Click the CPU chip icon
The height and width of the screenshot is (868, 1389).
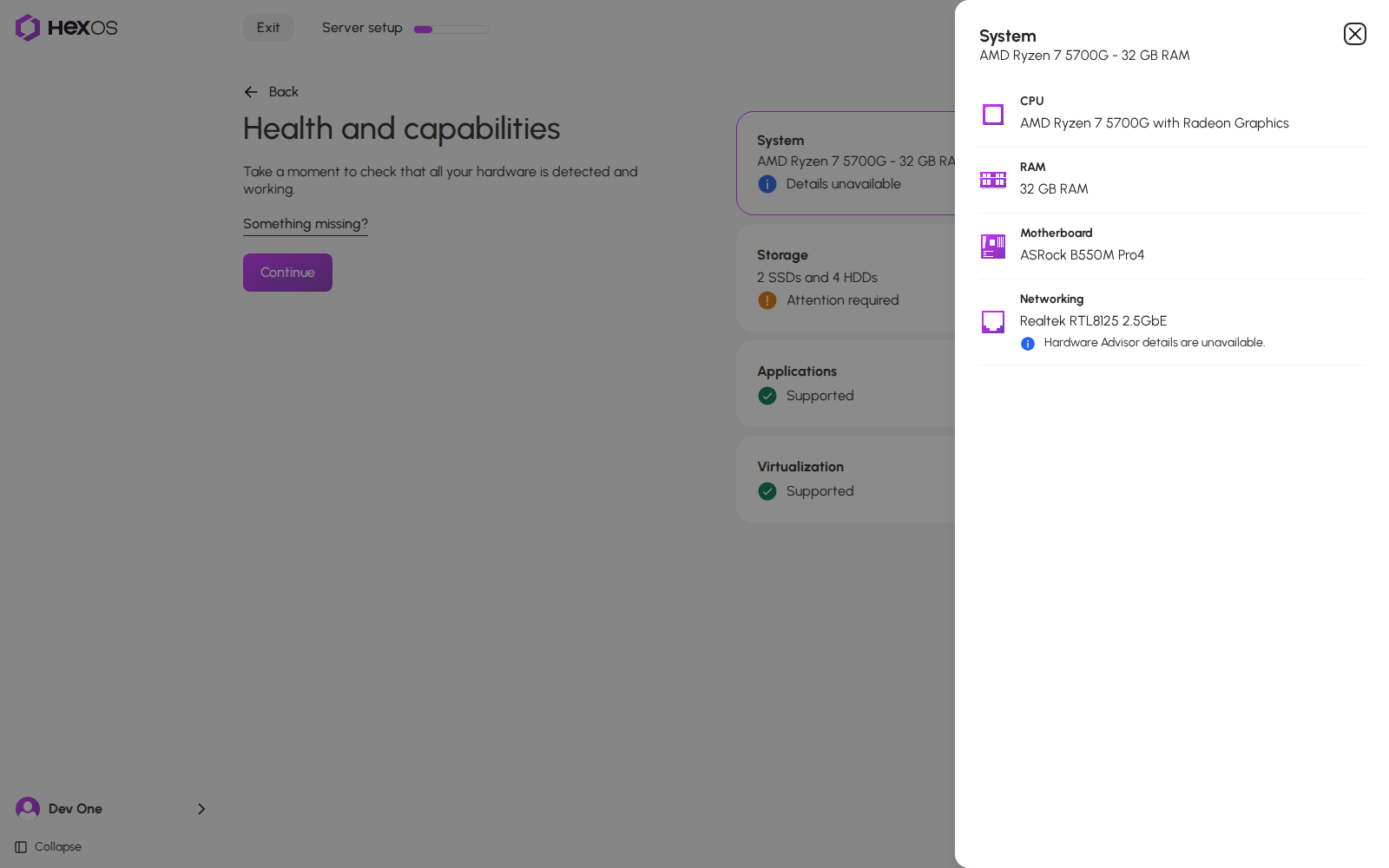(993, 115)
